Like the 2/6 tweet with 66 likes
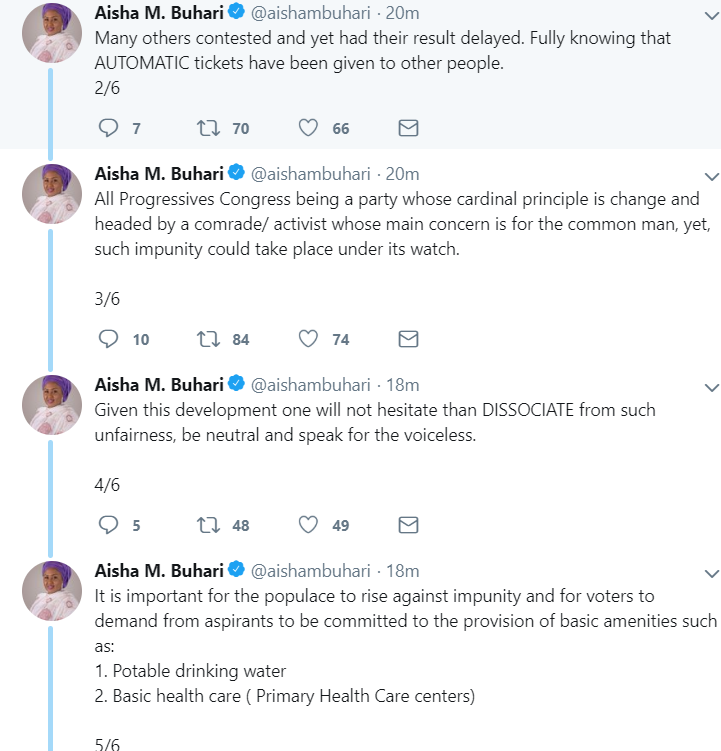Image resolution: width=721 pixels, height=751 pixels. pos(309,128)
